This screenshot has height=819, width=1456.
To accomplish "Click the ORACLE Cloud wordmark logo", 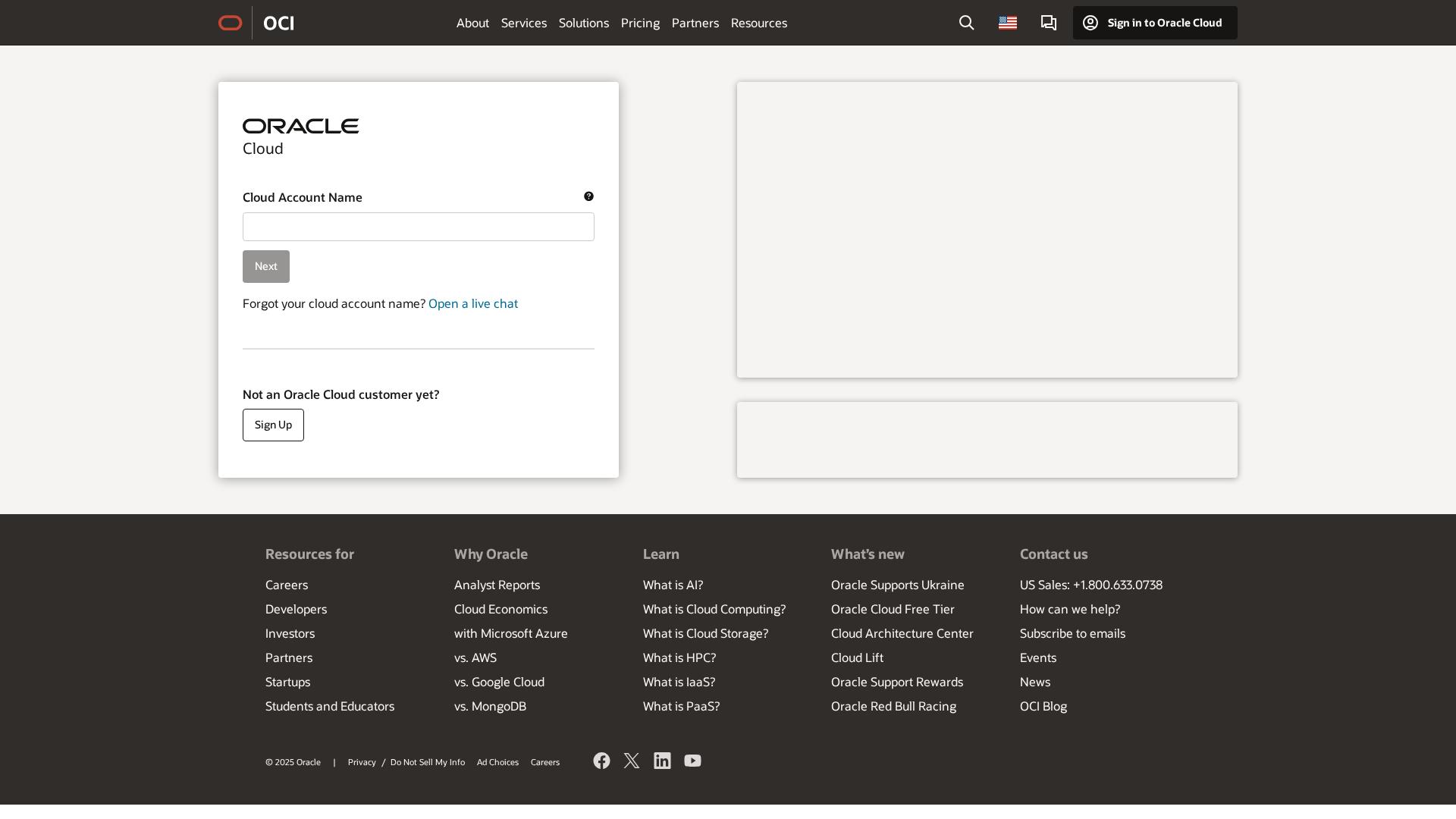I will tap(300, 136).
